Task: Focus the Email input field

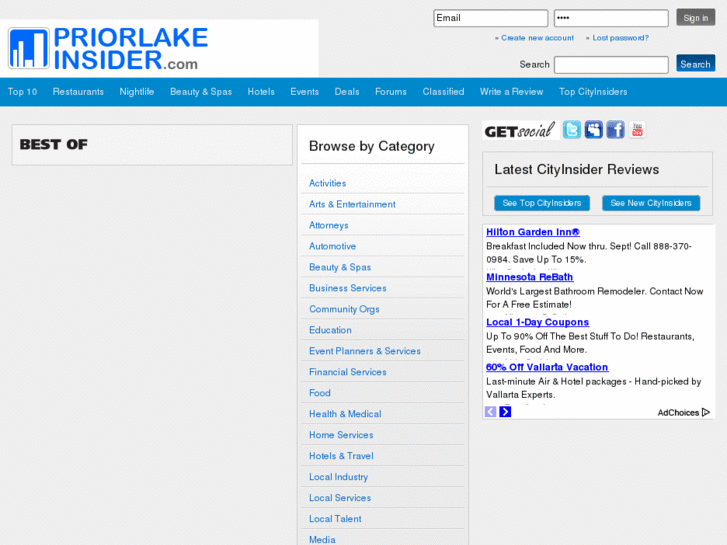Action: pyautogui.click(x=491, y=18)
